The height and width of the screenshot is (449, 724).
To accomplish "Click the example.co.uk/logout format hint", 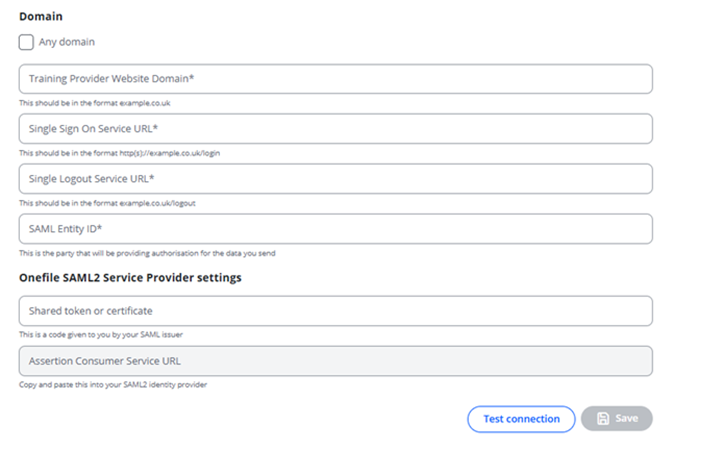I will 107,203.
